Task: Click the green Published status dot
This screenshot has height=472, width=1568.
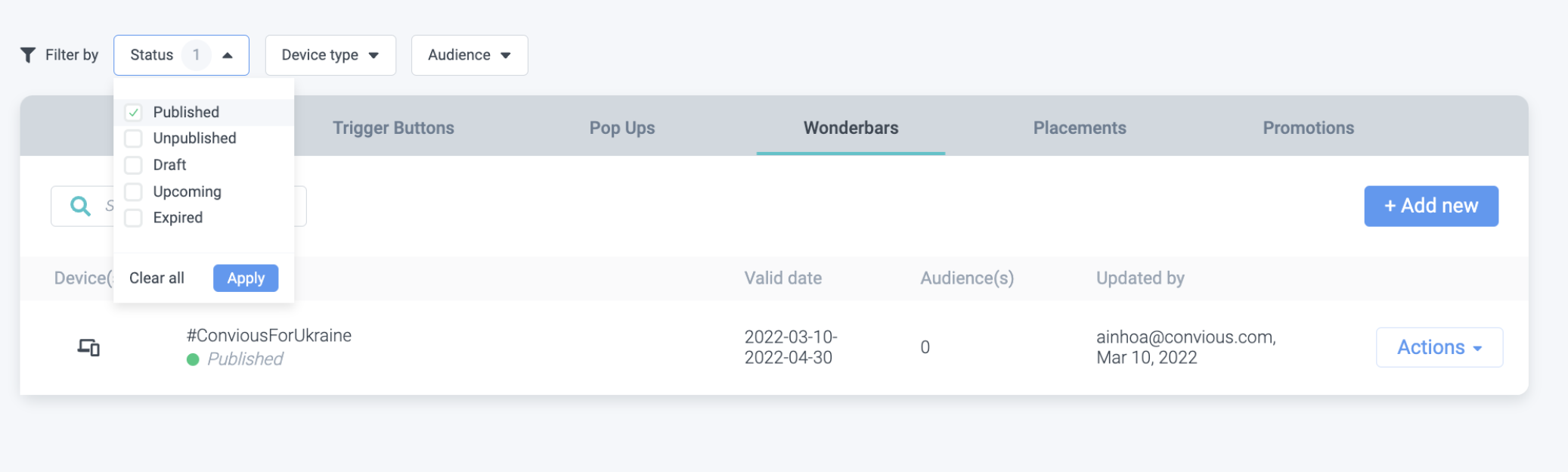Action: point(193,359)
